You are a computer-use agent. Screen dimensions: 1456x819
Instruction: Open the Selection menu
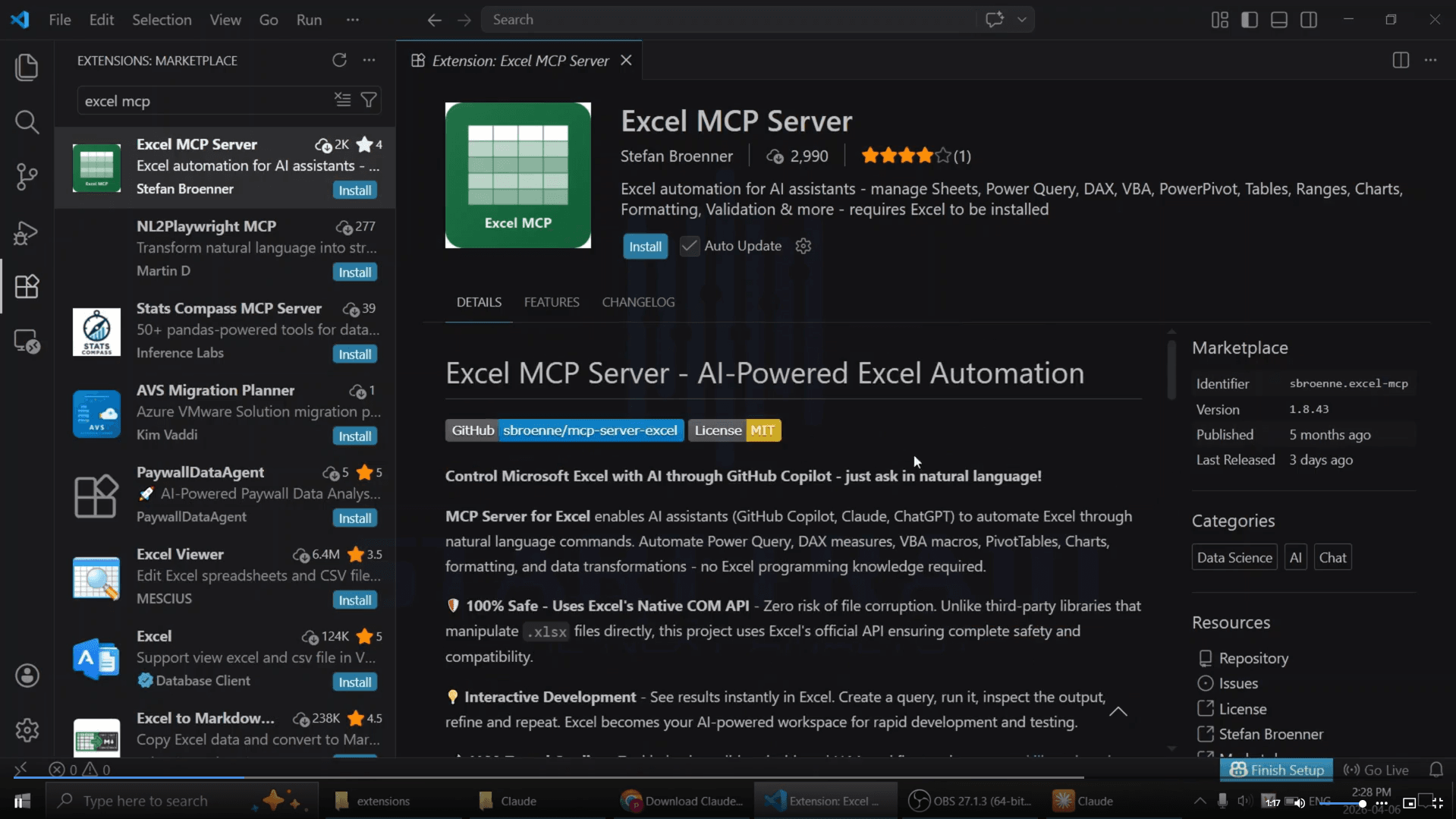point(162,20)
